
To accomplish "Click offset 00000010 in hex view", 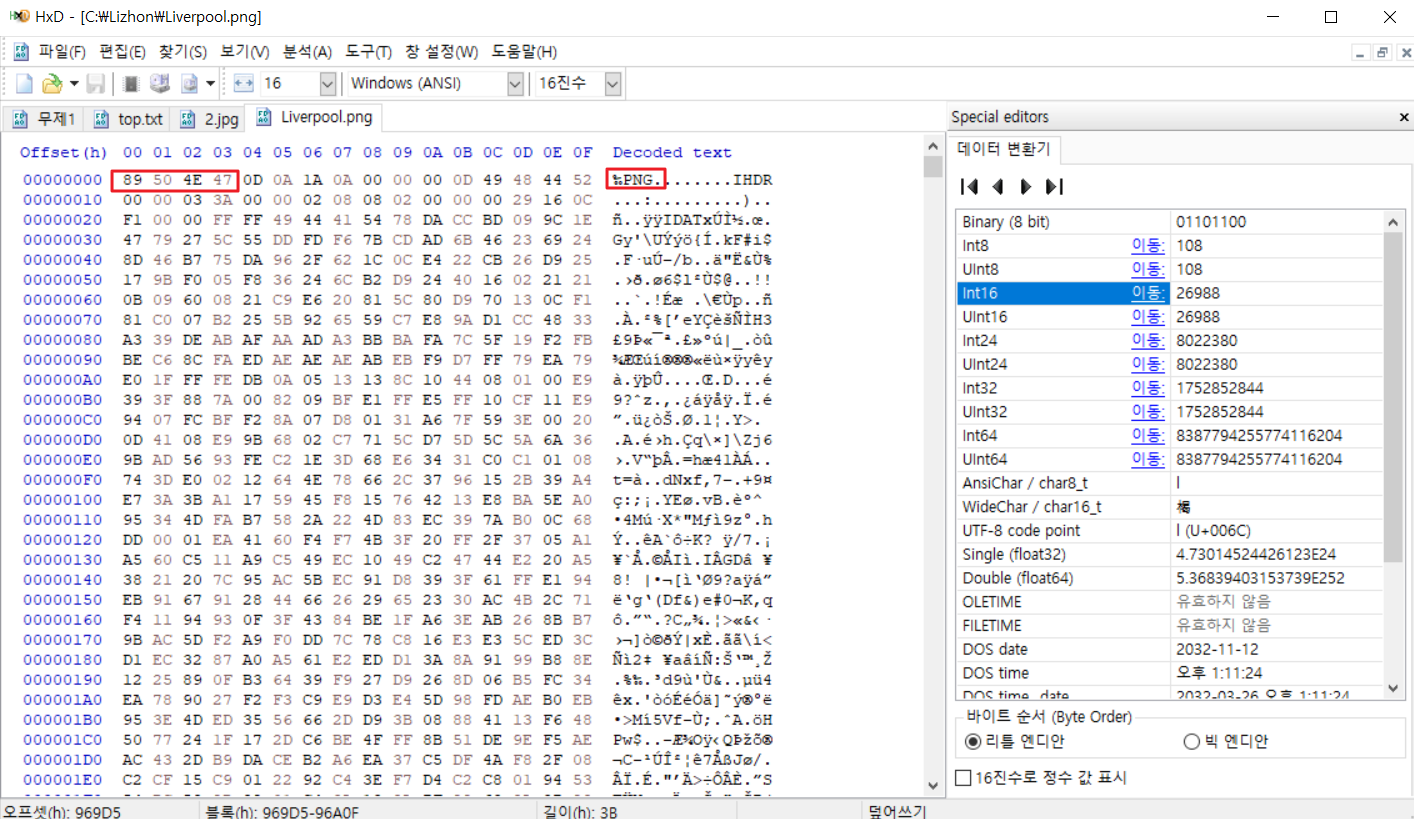I will click(61, 199).
